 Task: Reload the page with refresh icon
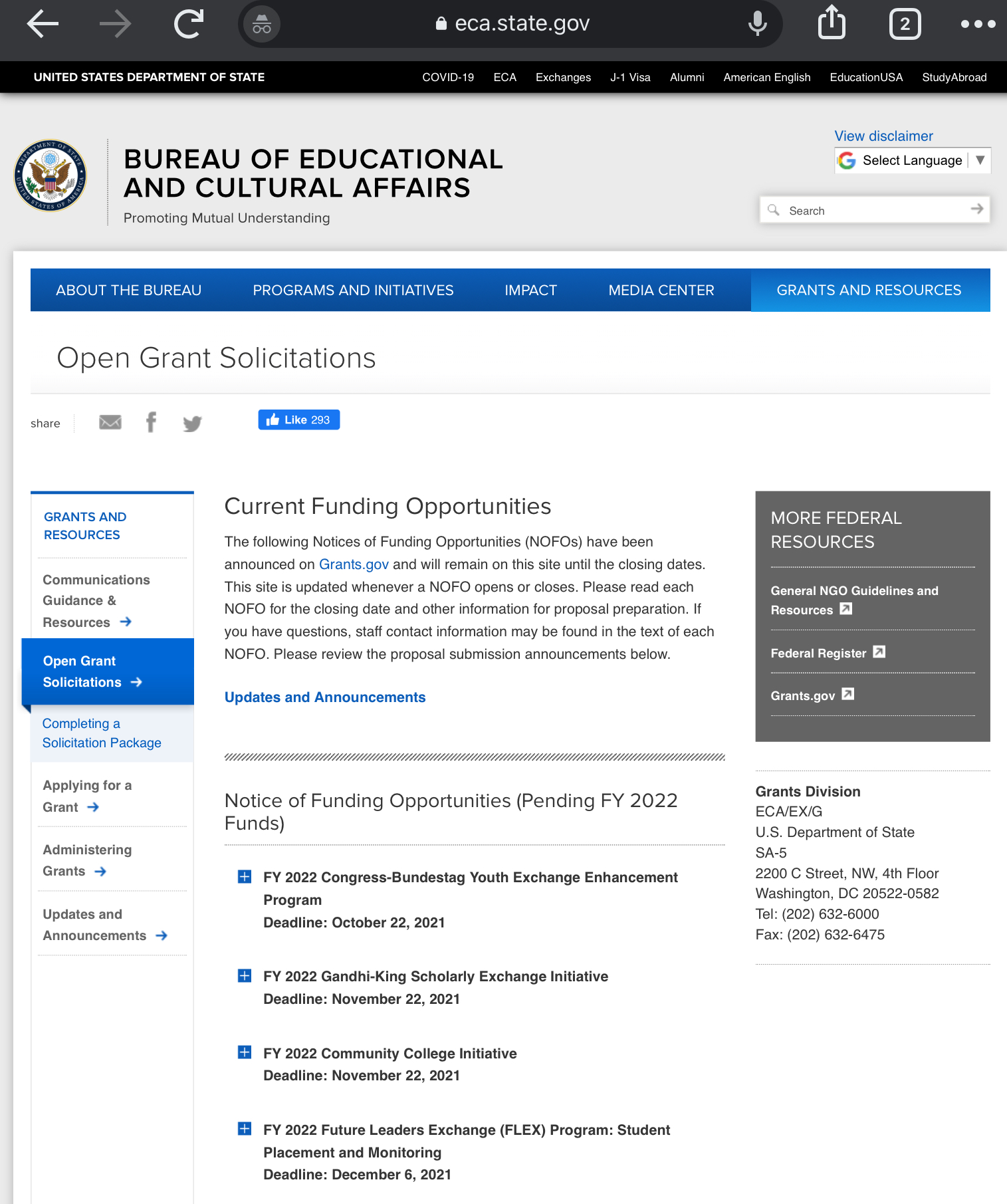pos(189,25)
